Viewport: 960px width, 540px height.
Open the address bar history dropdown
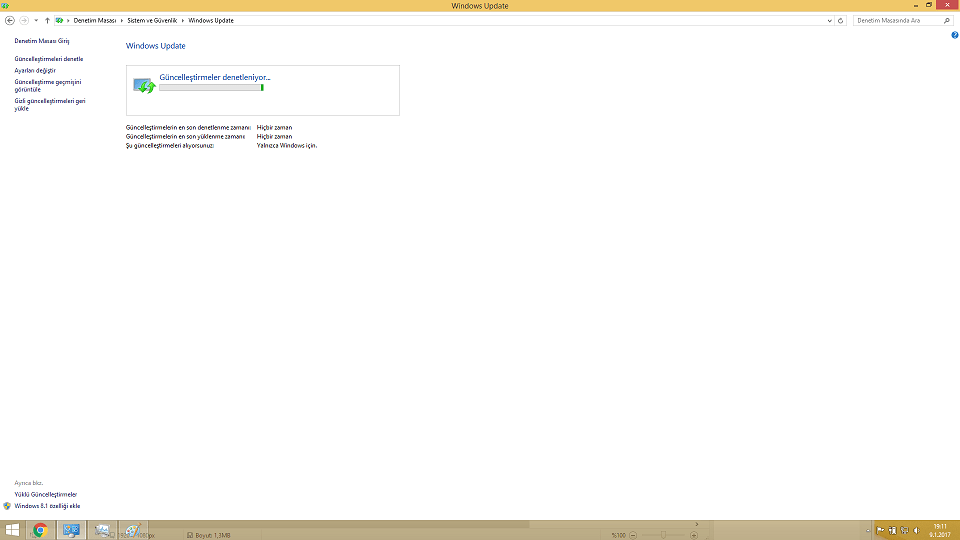[x=830, y=21]
